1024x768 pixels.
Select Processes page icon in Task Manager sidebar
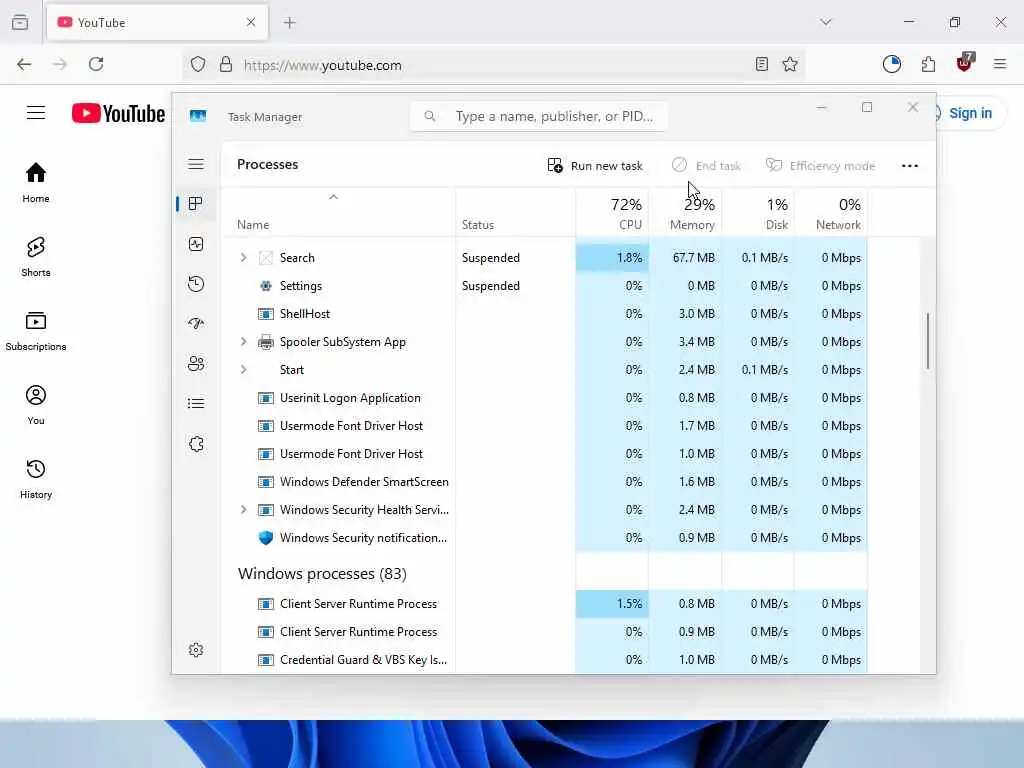click(195, 204)
